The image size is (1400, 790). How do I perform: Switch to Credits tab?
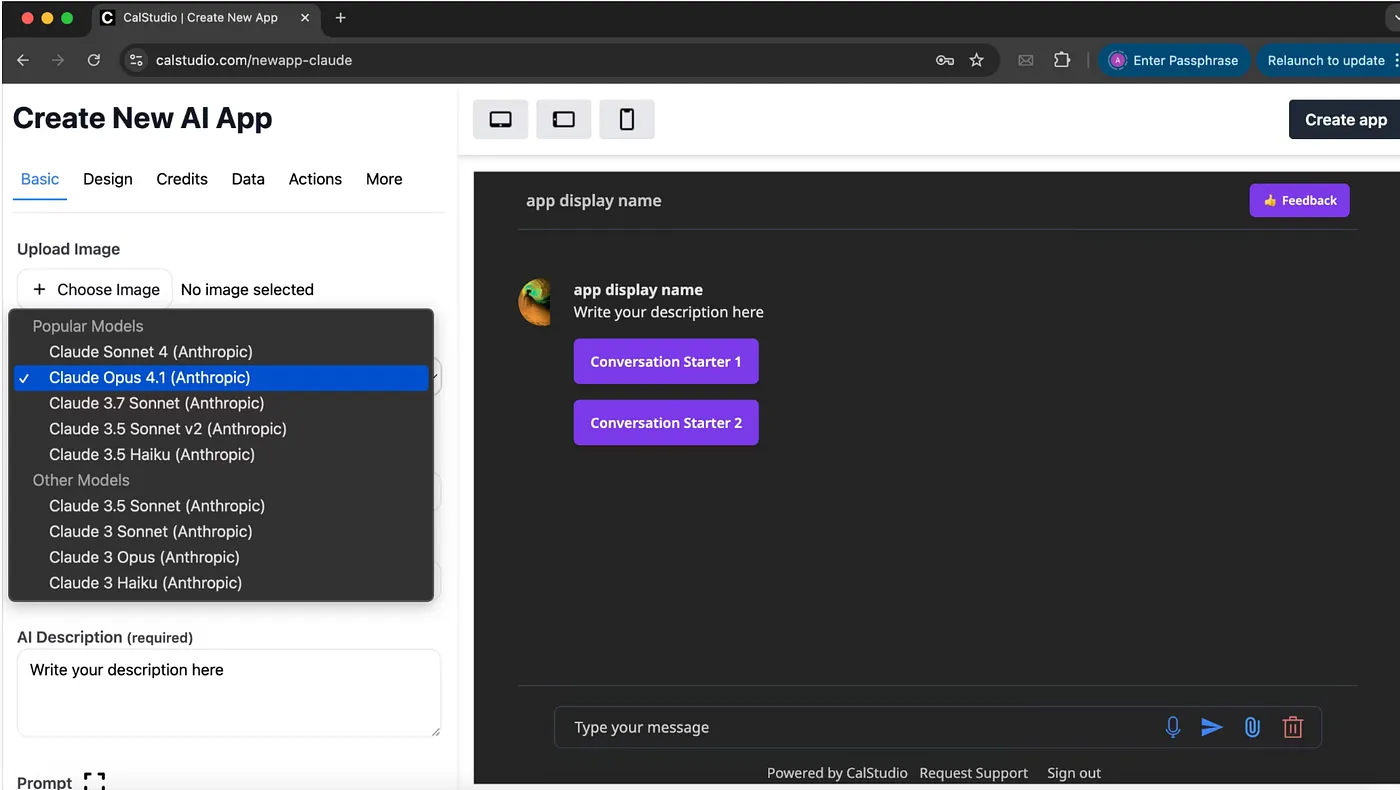pyautogui.click(x=182, y=179)
